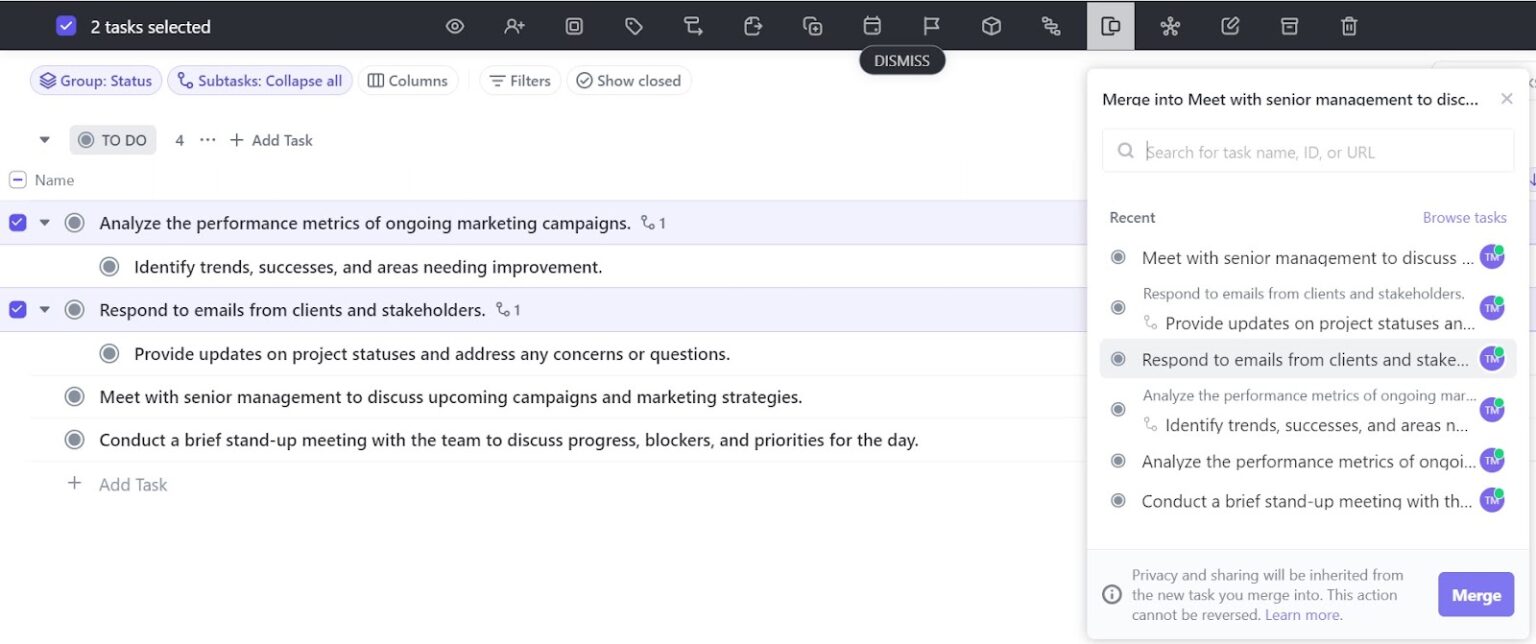Set priority using the flag icon
The width and height of the screenshot is (1536, 644).
[x=931, y=26]
